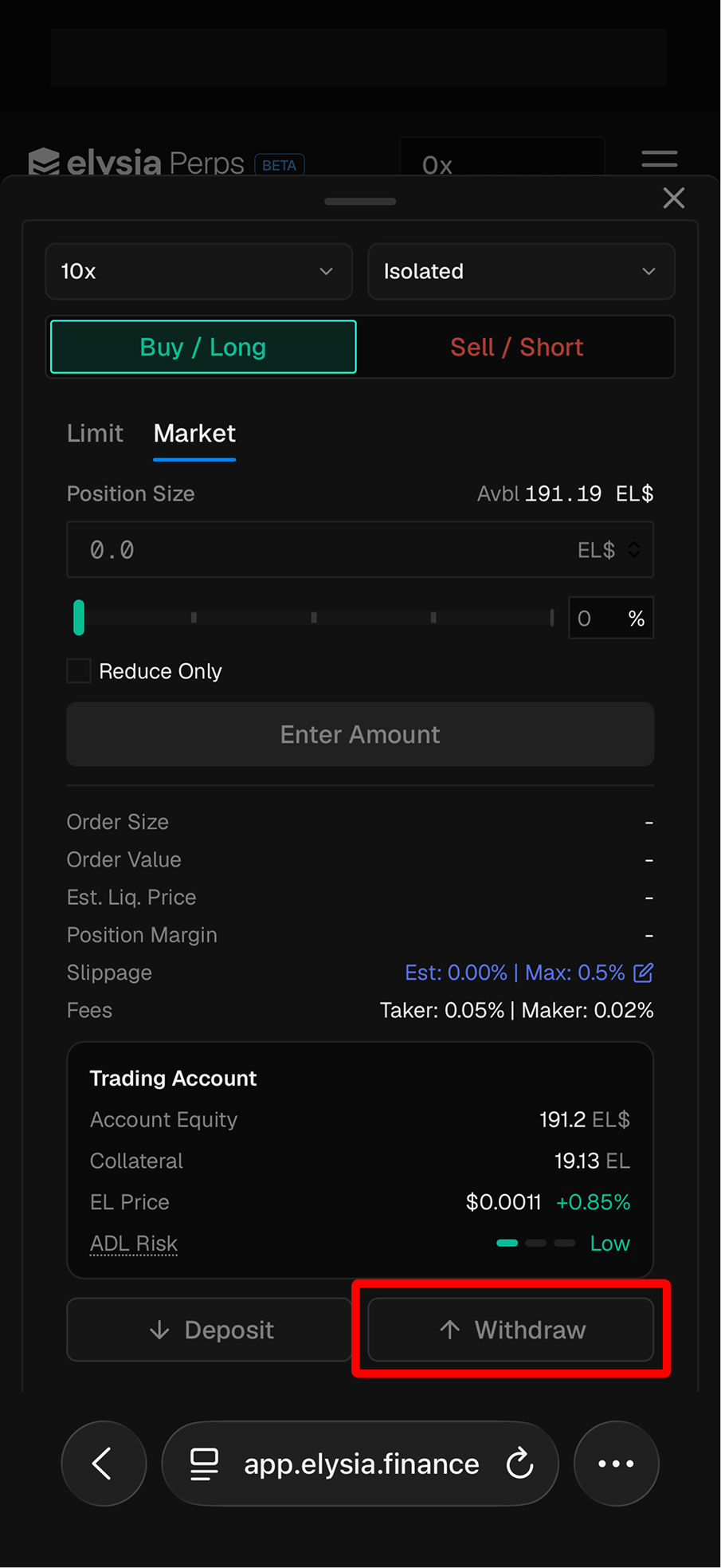Click the percent input box

(x=611, y=618)
